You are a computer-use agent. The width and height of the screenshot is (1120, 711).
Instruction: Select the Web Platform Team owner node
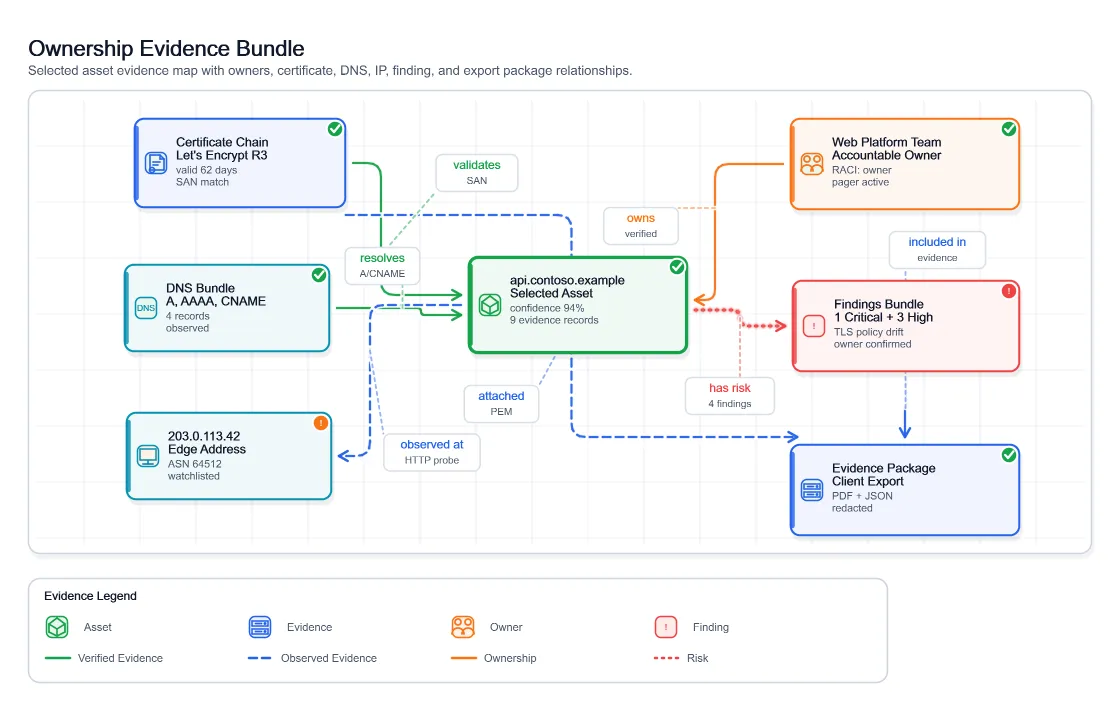(x=905, y=164)
